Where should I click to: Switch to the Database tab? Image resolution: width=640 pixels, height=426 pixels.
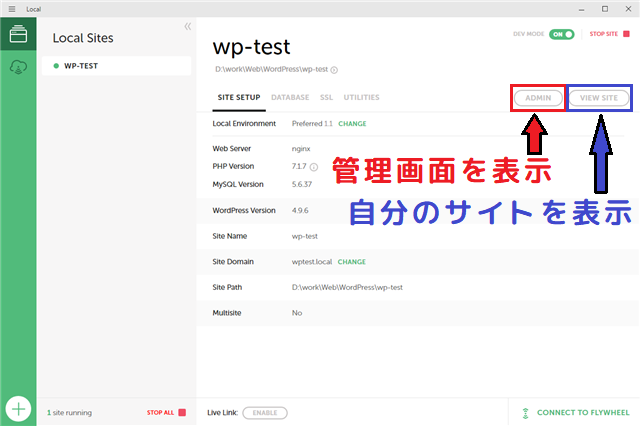click(x=290, y=98)
